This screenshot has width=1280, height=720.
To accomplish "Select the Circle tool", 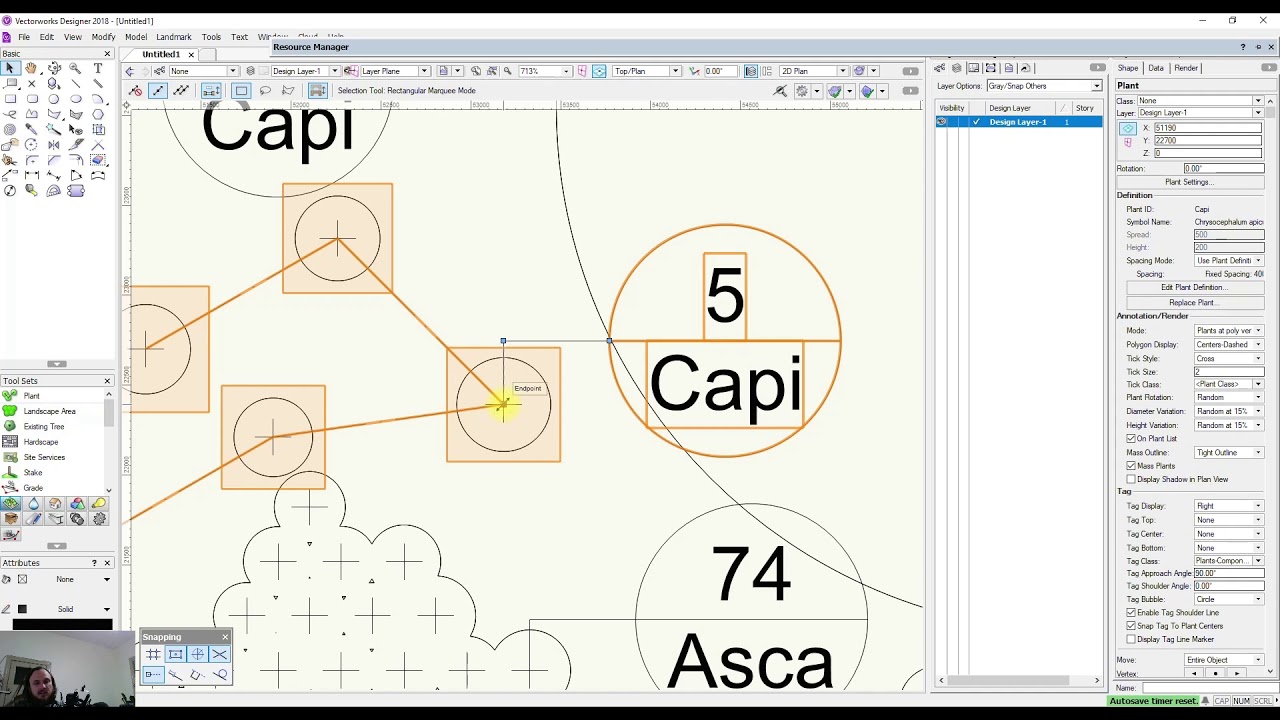I will [54, 99].
